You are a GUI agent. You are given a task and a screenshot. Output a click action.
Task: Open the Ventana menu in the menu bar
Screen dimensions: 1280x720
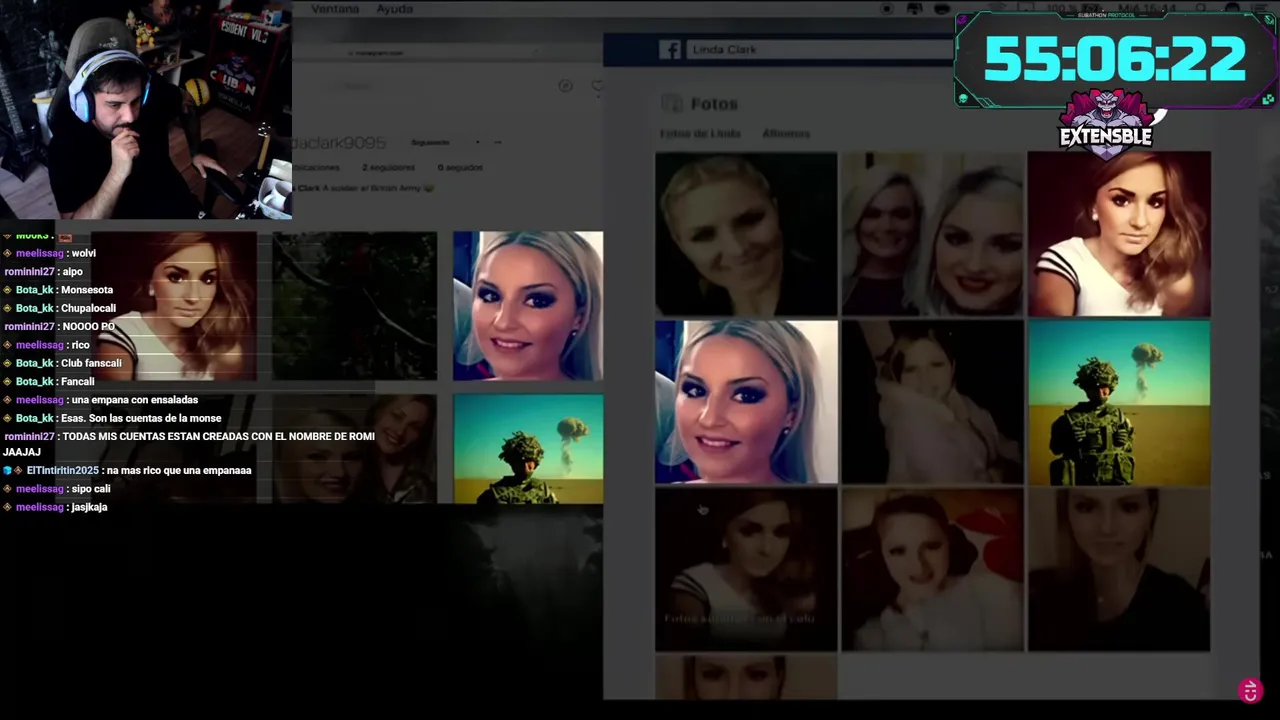335,9
